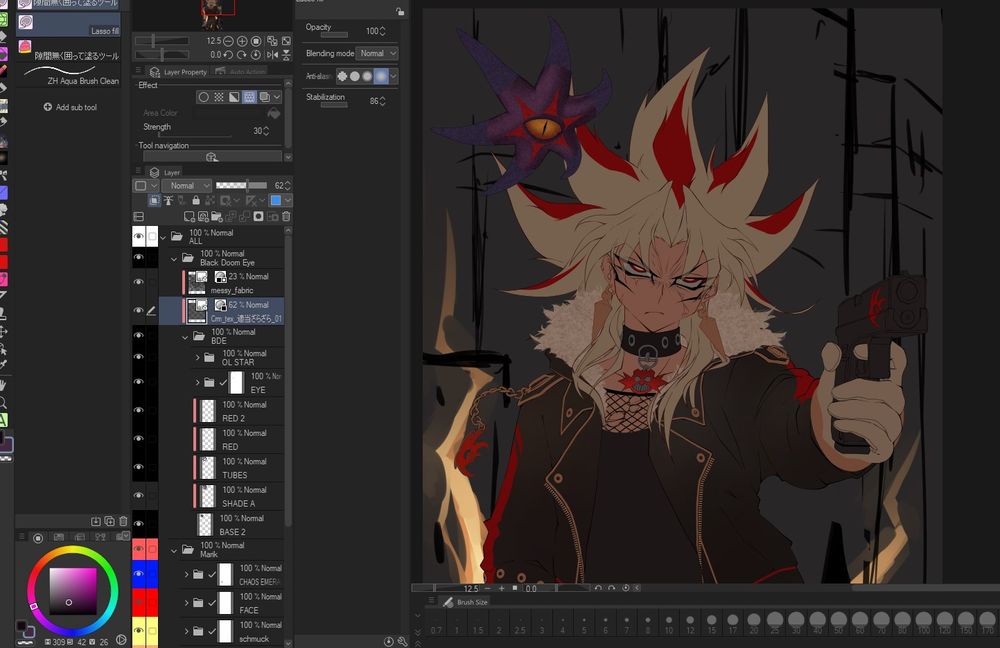Viewport: 1000px width, 648px height.
Task: Expand the schmuck folder
Action: 186,631
